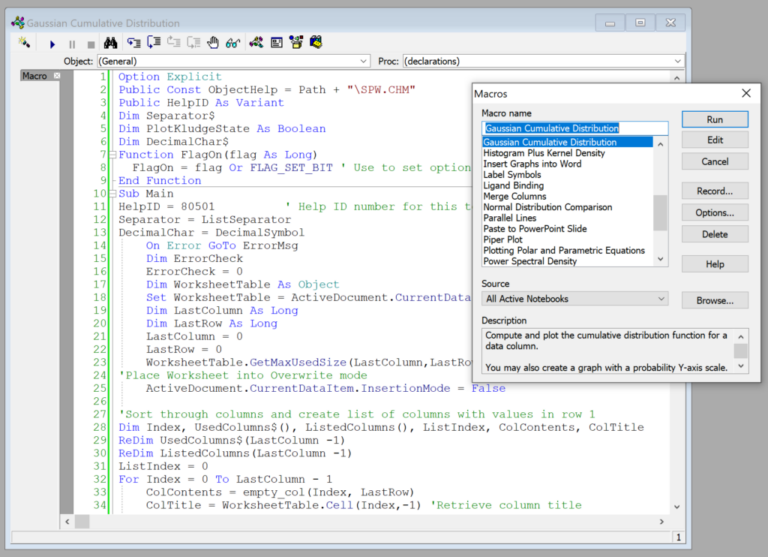Collapse the Function FlagOn code block
This screenshot has width=768, height=557.
112,154
